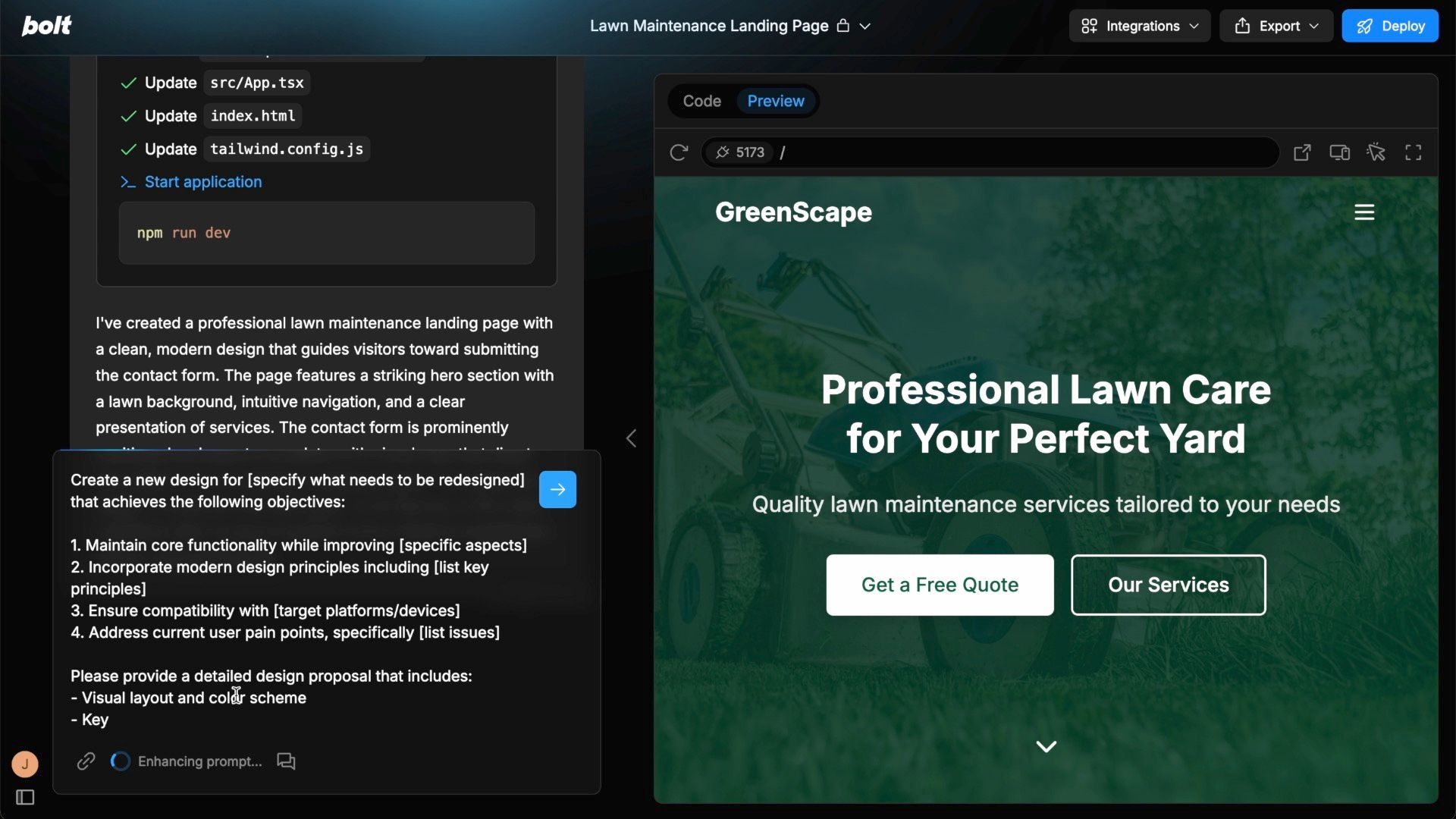Click the terminal icon beside Start application
Image resolution: width=1456 pixels, height=819 pixels.
128,182
